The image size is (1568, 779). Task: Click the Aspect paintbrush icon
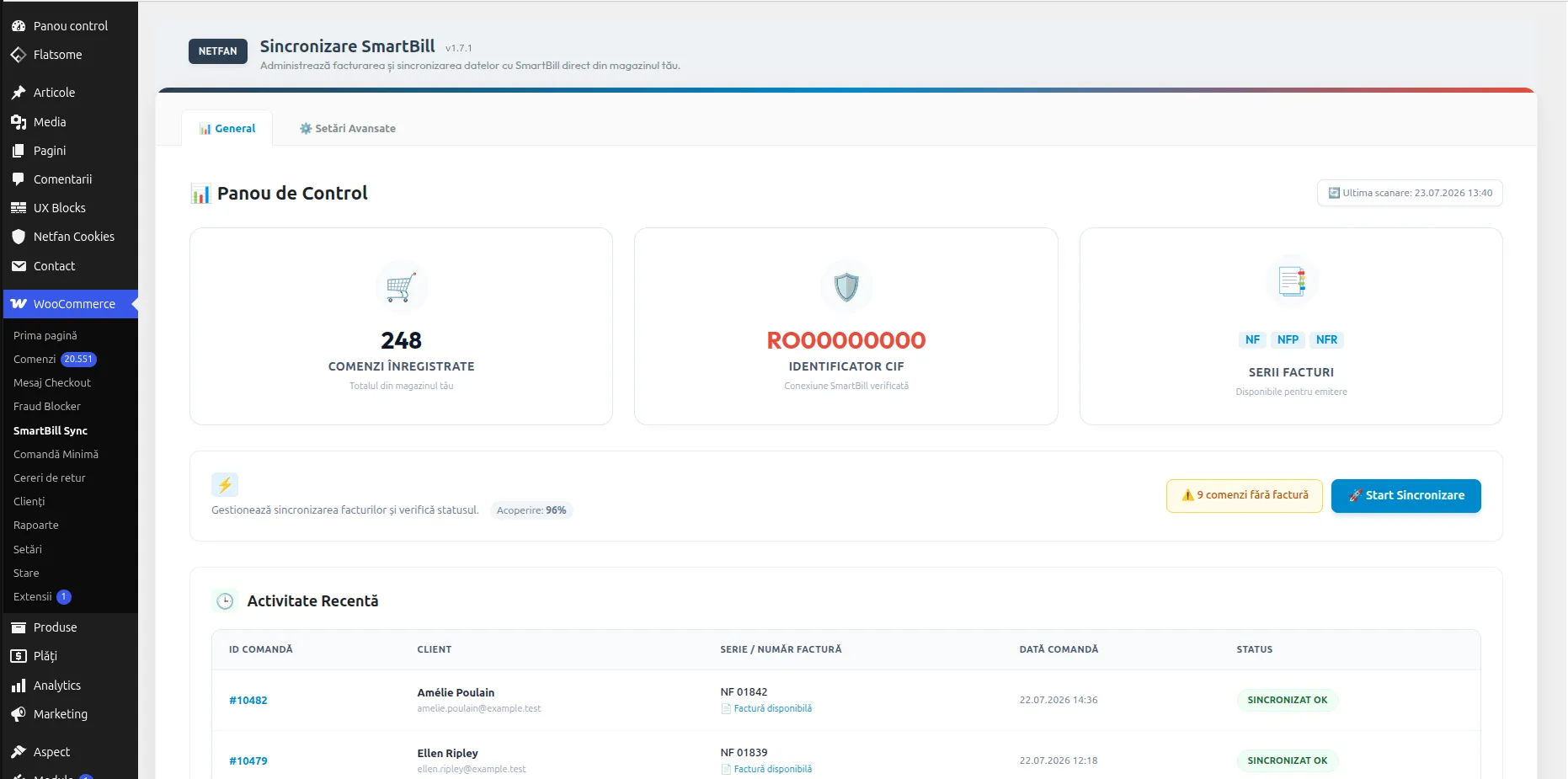(19, 752)
